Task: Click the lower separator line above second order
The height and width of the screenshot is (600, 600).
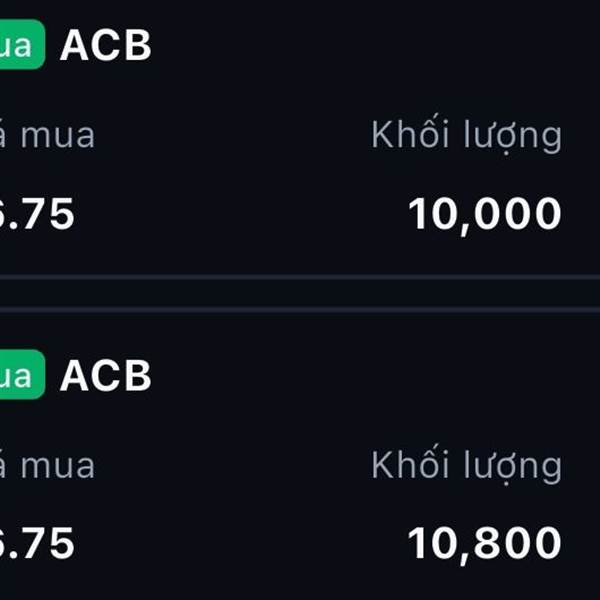Action: click(x=300, y=309)
